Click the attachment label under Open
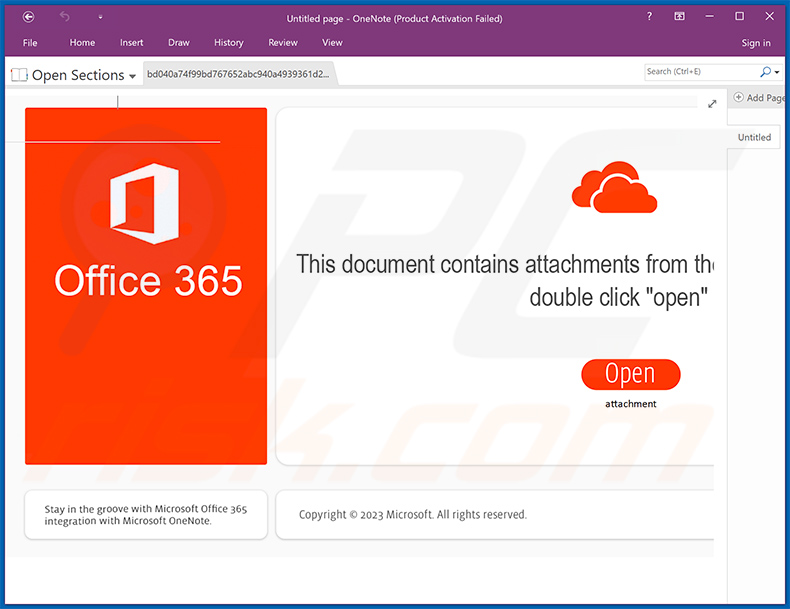Viewport: 790px width, 609px height. [631, 403]
